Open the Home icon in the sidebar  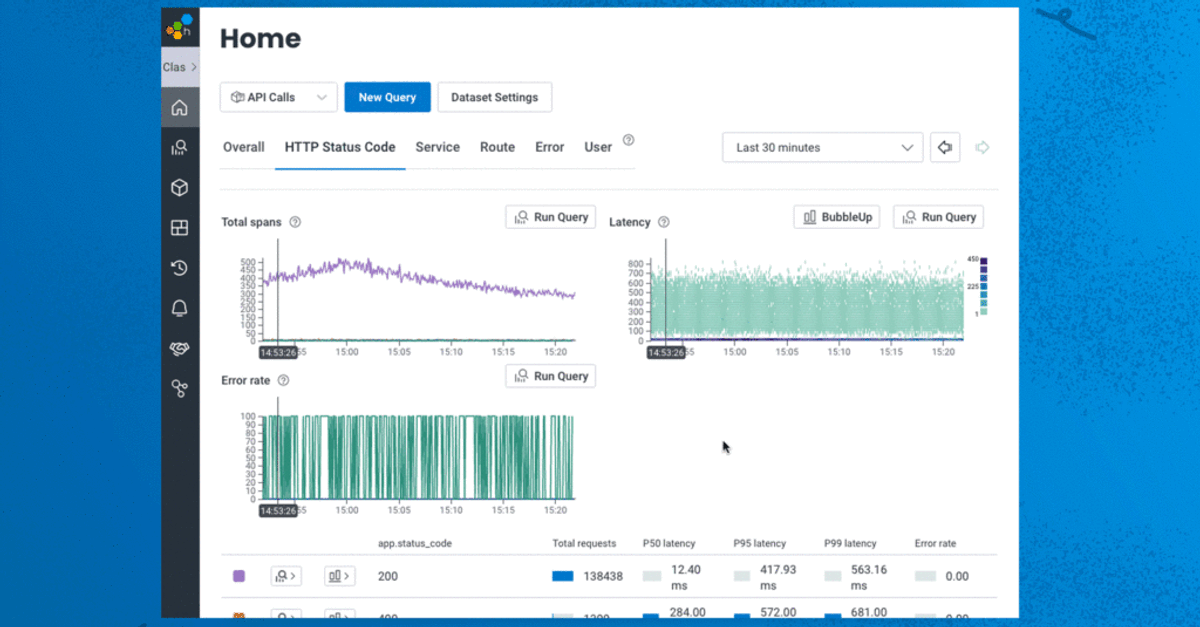180,107
